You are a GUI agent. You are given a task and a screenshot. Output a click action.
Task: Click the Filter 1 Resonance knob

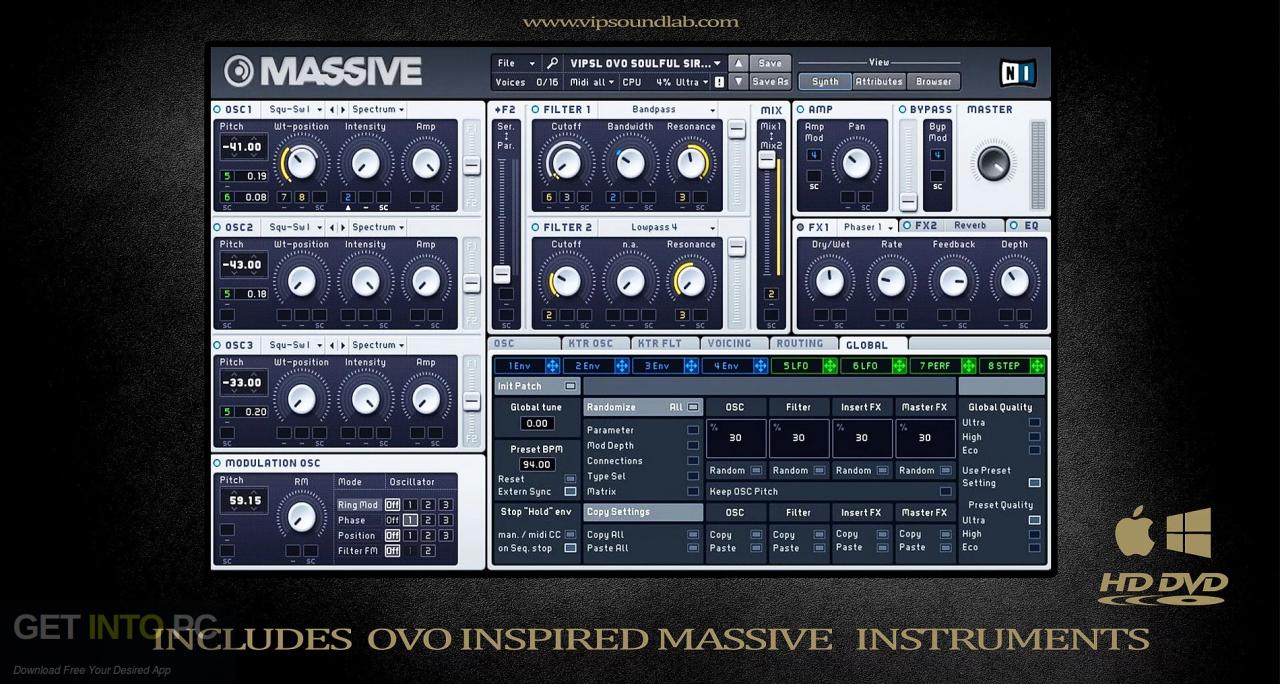coord(691,163)
